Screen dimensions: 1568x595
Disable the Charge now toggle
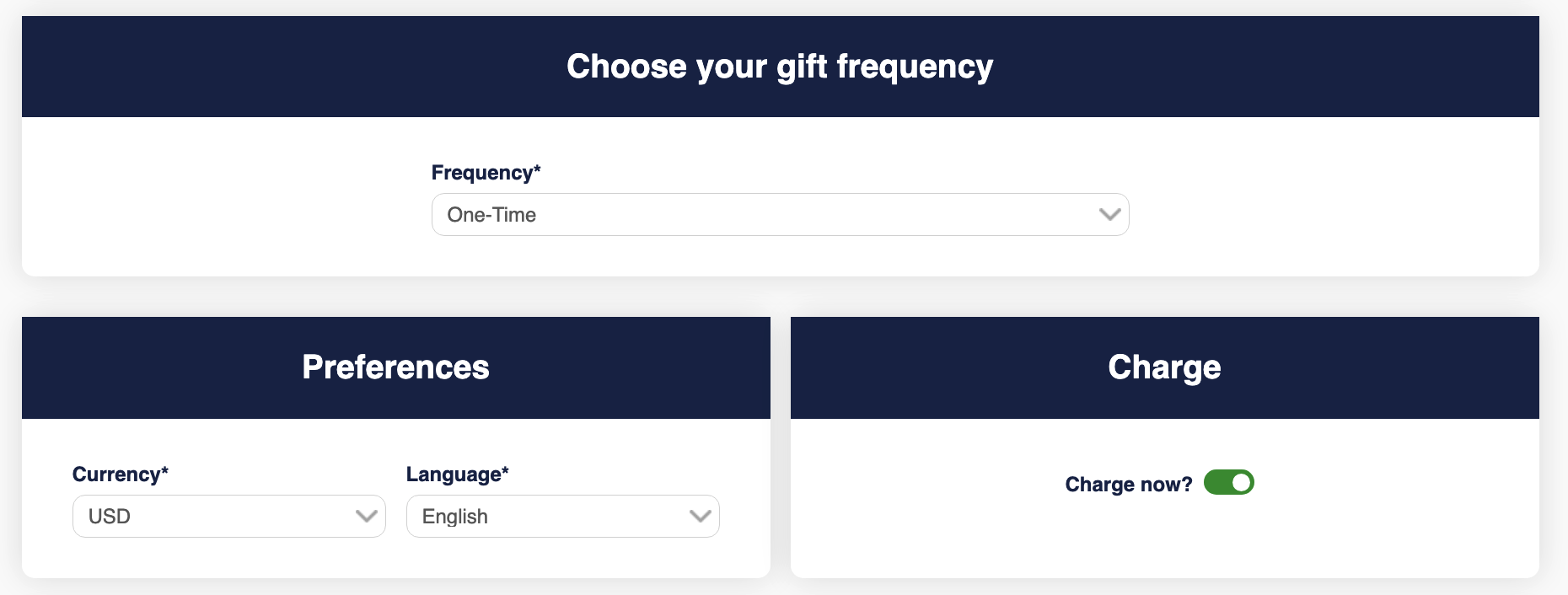(1228, 483)
